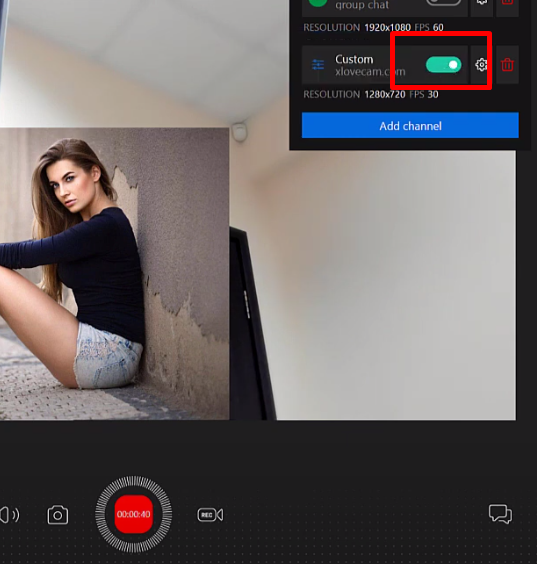Select the Custom xlovecam.com channel name
The image size is (537, 564).
pos(370,65)
